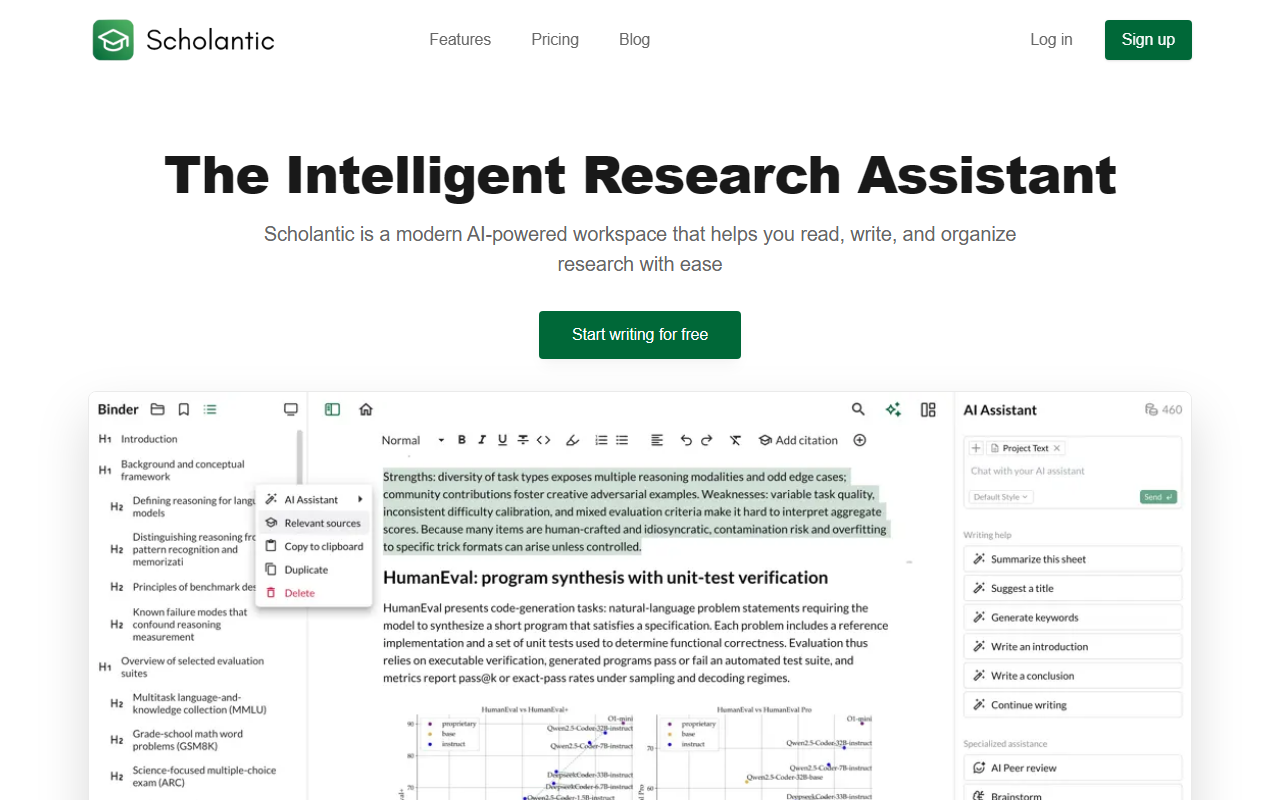1280x800 pixels.
Task: Click AI Peer review
Action: tap(1073, 768)
